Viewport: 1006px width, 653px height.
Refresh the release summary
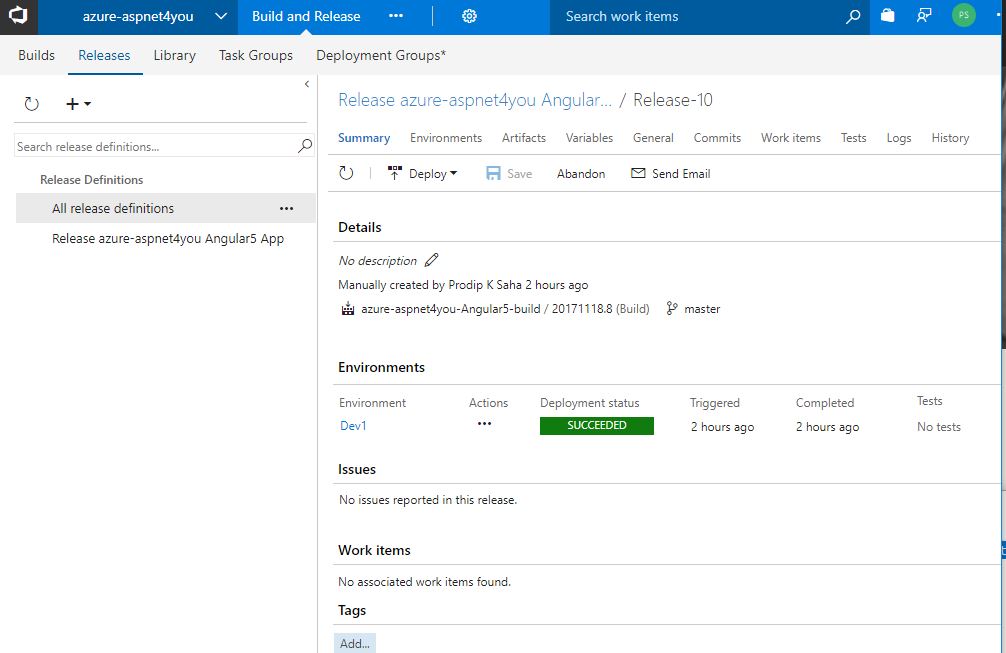346,173
